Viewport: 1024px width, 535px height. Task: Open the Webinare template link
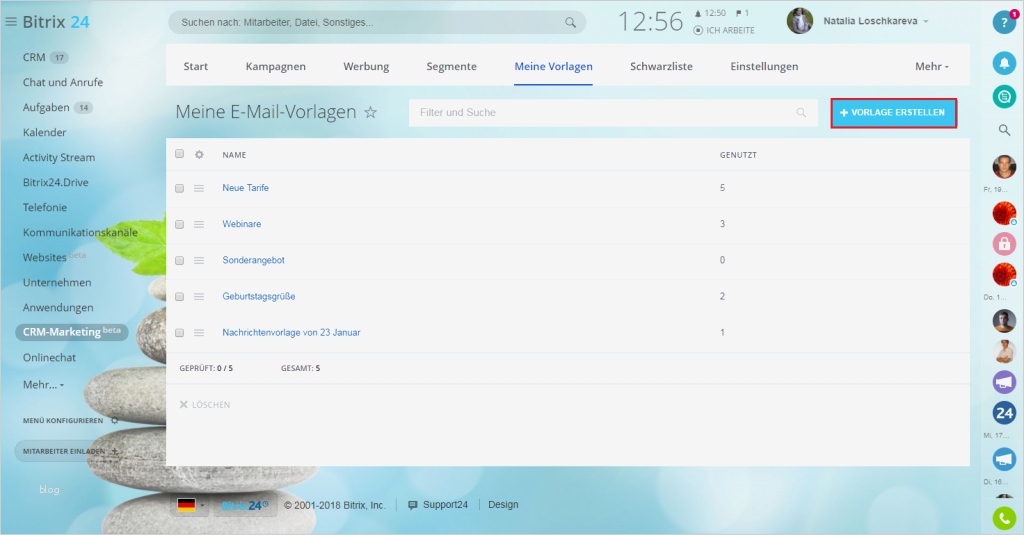(x=242, y=224)
